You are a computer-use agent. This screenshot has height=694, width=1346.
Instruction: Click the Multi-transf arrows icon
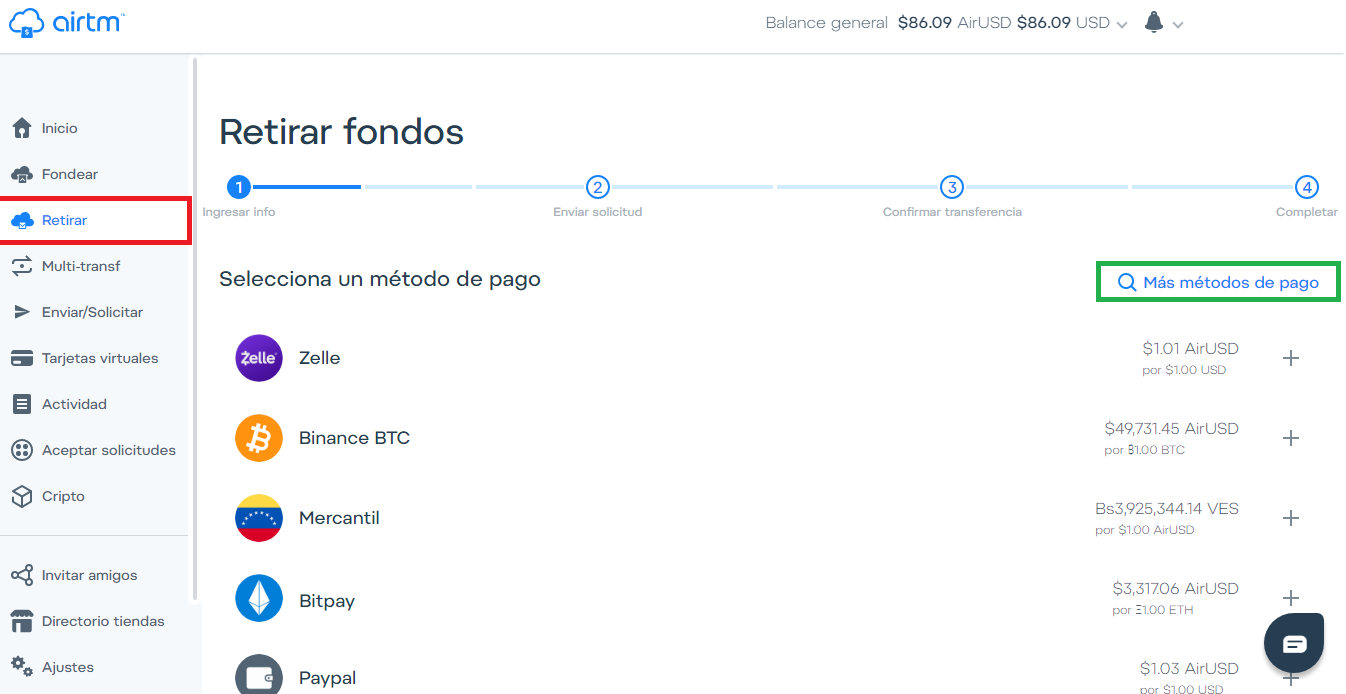pos(22,266)
